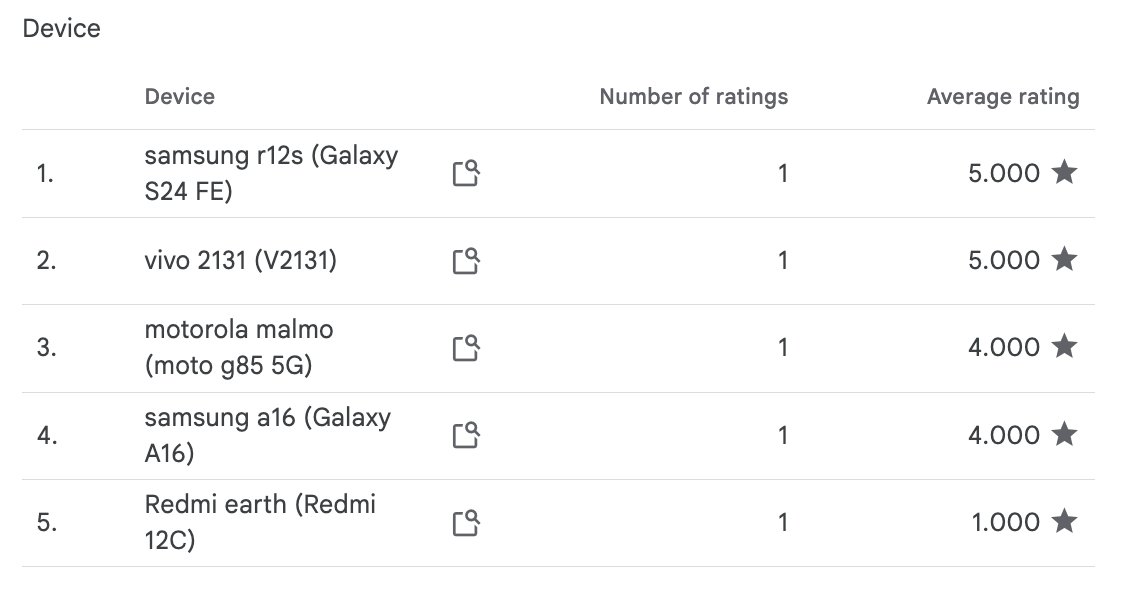Click the star icon in the samsung a16 row

[x=1064, y=434]
